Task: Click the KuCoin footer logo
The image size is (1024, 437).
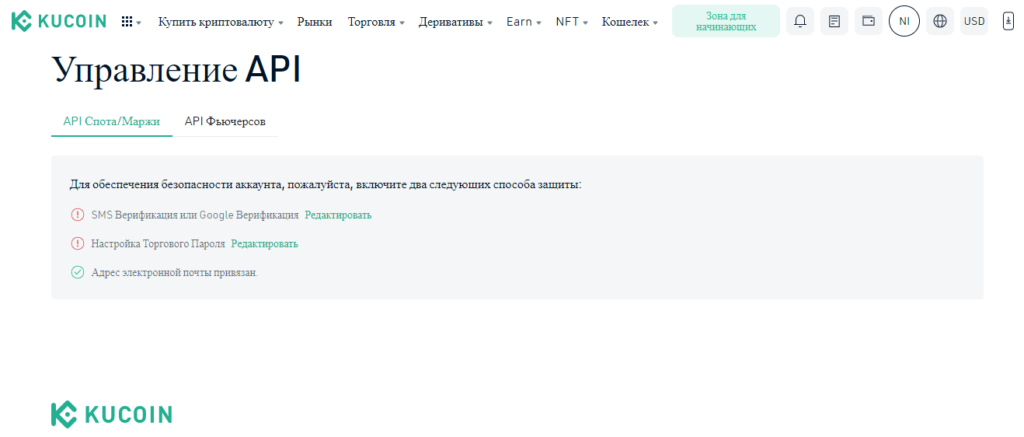Action: coord(111,415)
